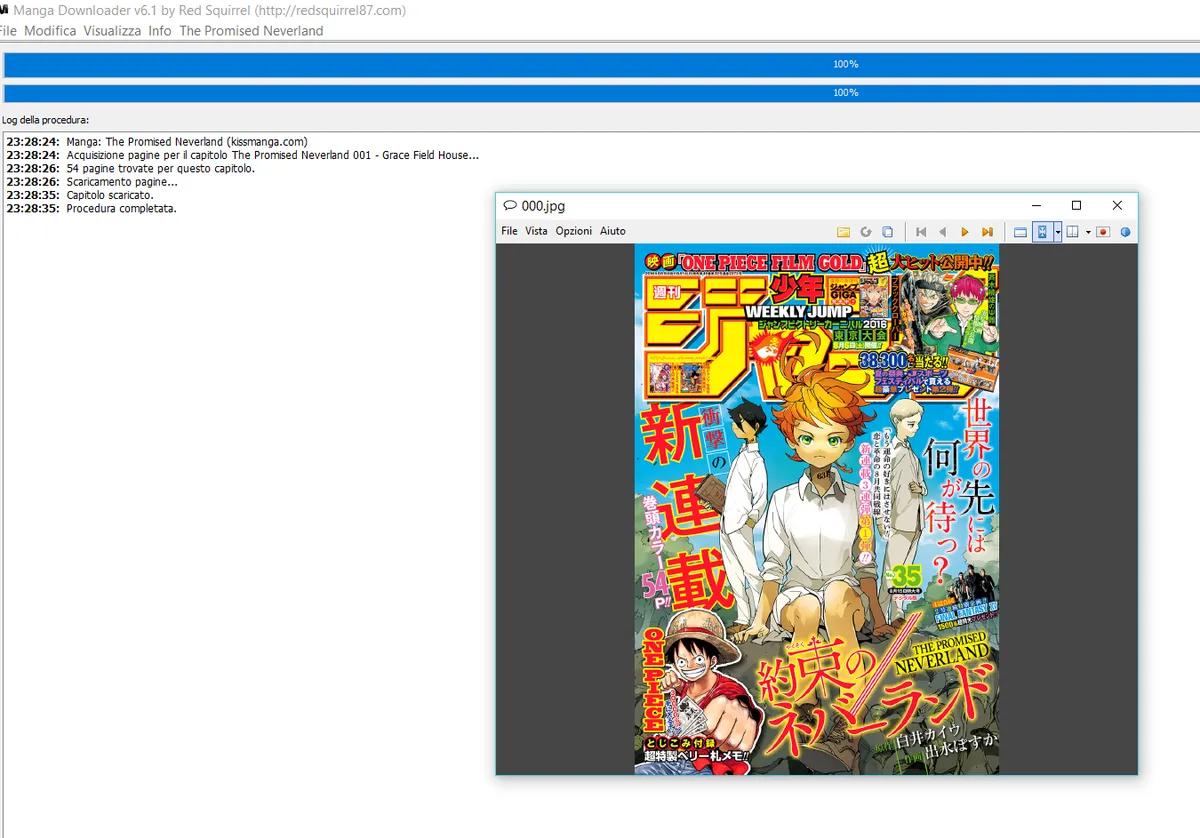This screenshot has height=838, width=1200.
Task: Open the Visualizza menu of Manga Downloader
Action: coord(111,31)
